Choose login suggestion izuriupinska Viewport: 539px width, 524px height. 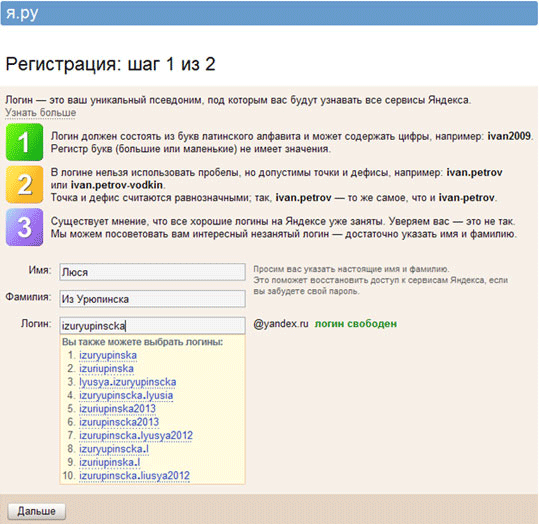(106, 369)
